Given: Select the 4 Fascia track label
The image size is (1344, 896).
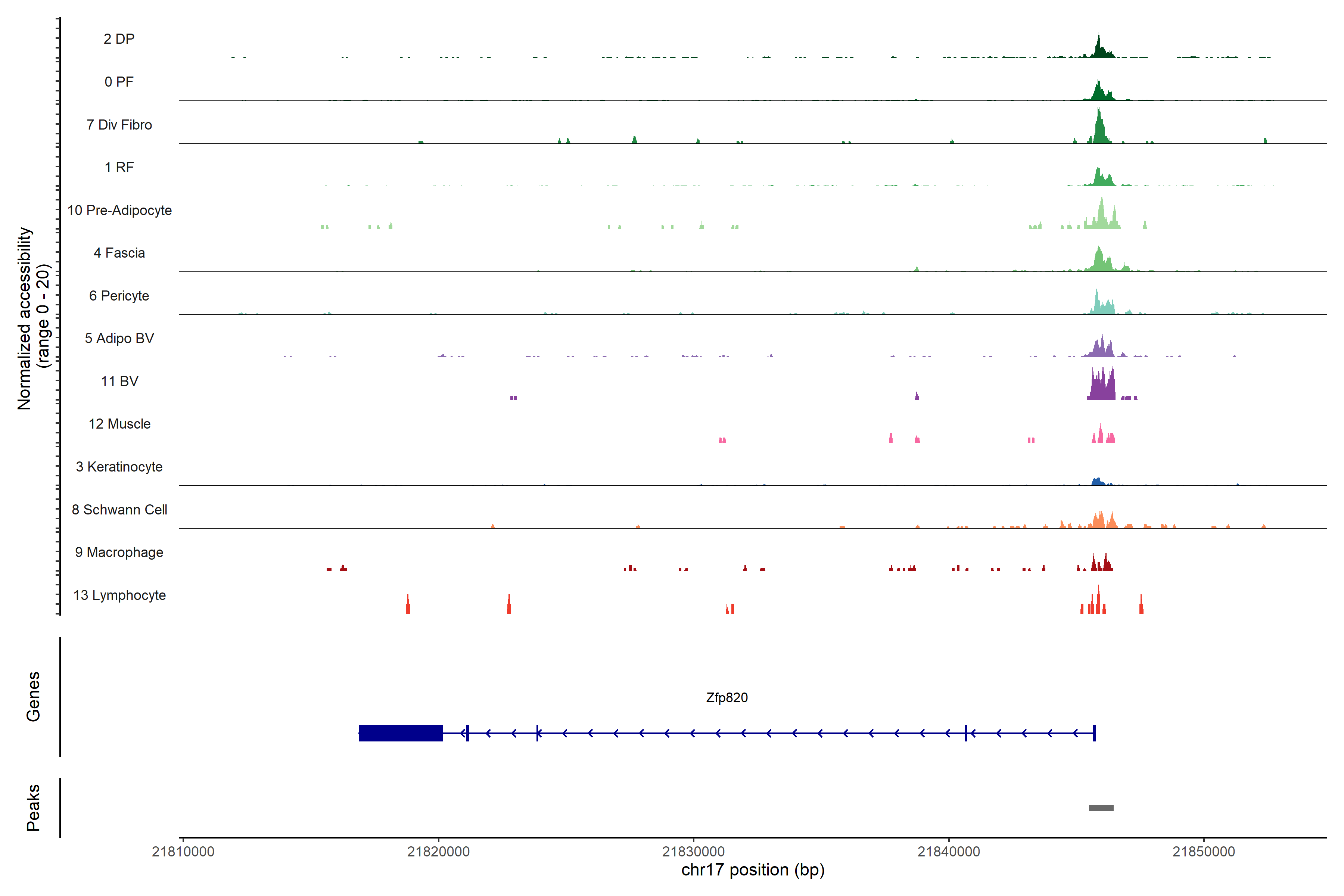Looking at the screenshot, I should click(x=119, y=253).
